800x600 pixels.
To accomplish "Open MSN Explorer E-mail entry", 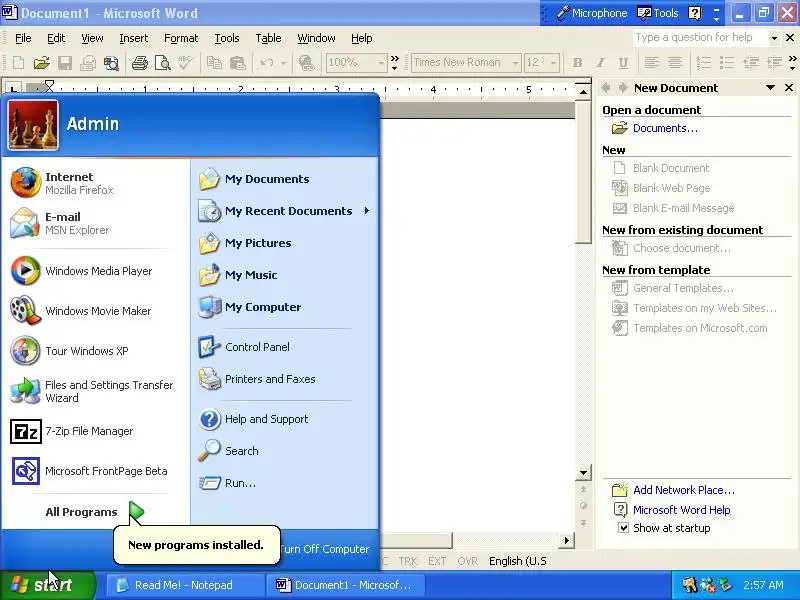I will [x=95, y=223].
